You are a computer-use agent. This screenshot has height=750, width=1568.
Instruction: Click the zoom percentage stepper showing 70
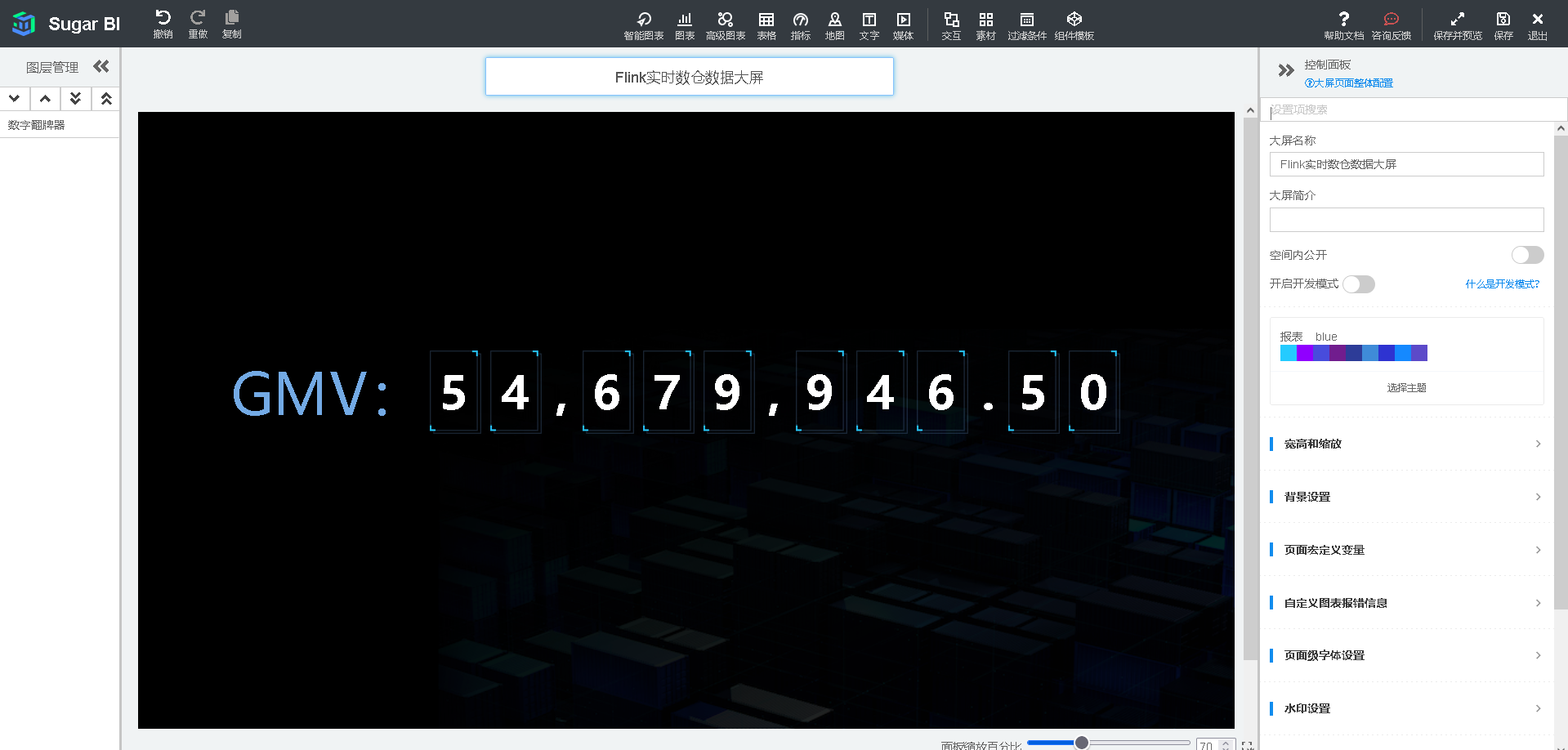click(1215, 745)
